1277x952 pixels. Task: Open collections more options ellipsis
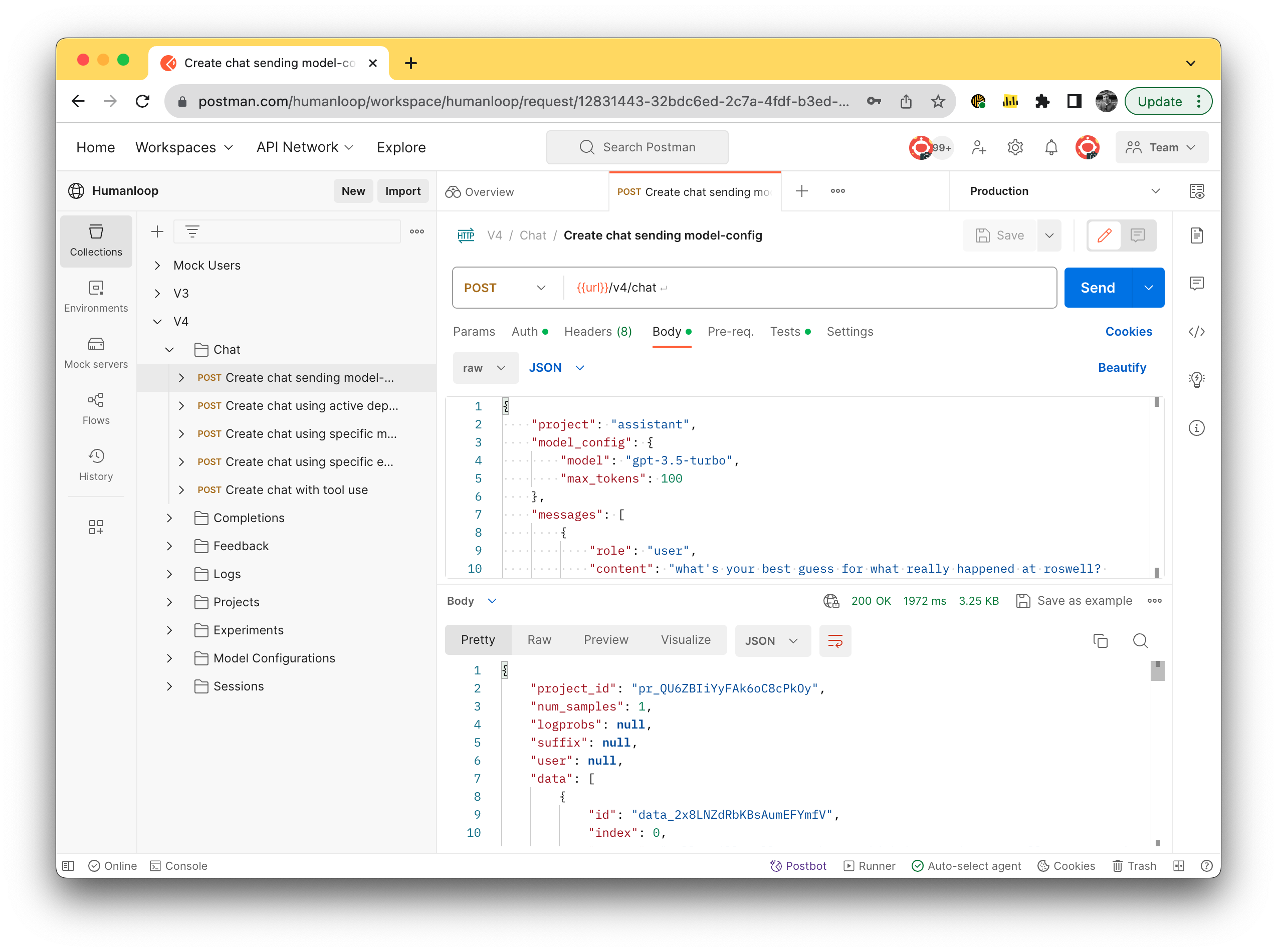click(x=416, y=231)
